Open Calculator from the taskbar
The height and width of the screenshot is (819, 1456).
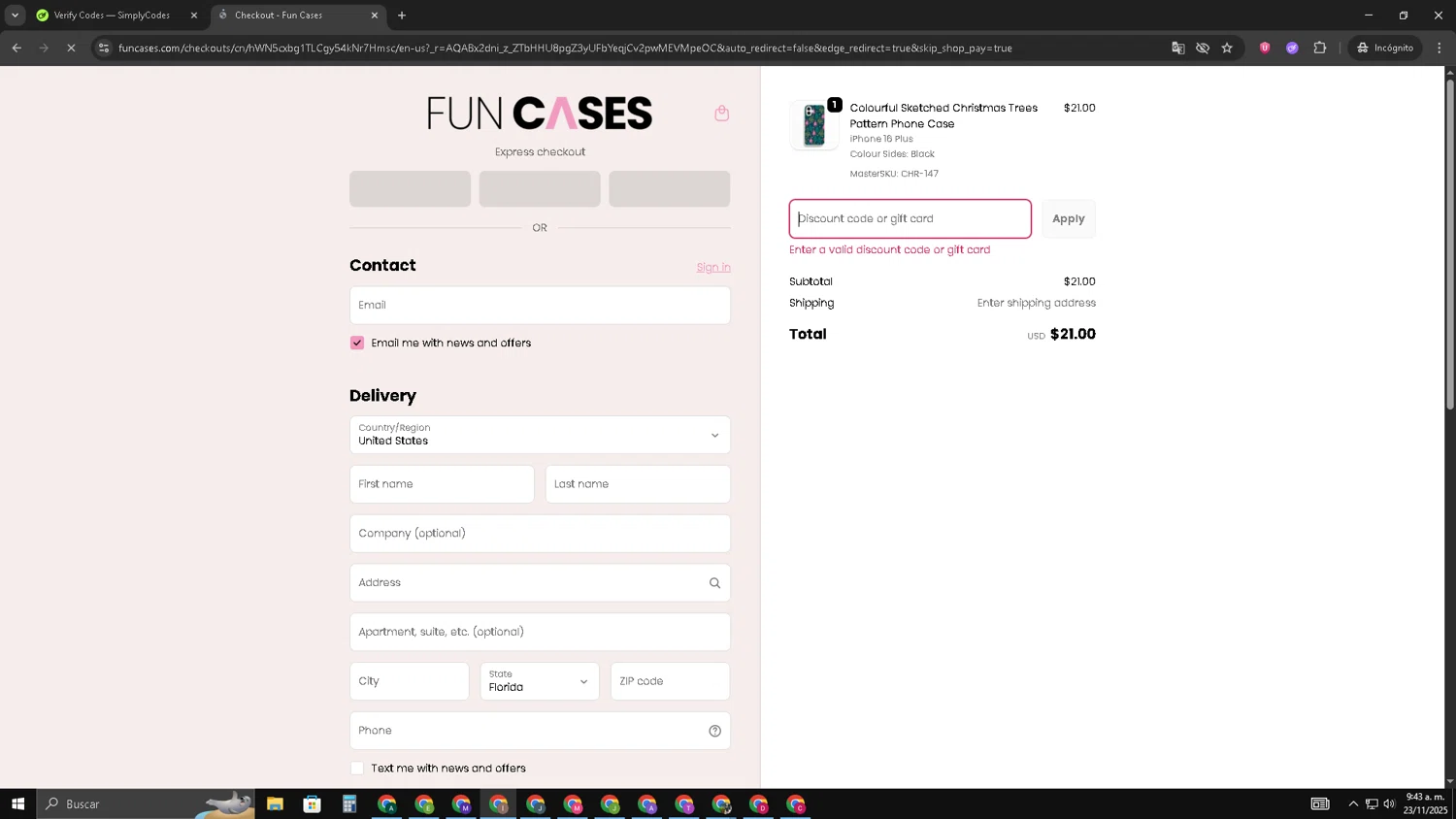click(x=349, y=803)
